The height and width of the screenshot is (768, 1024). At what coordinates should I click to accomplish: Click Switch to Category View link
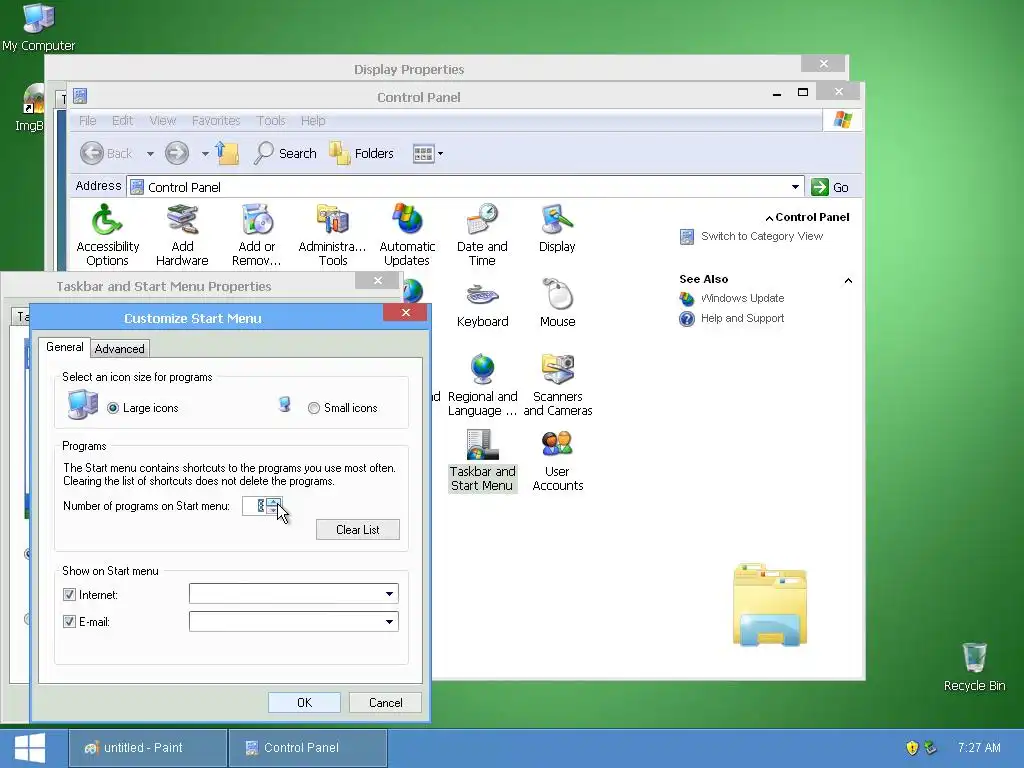(x=761, y=236)
